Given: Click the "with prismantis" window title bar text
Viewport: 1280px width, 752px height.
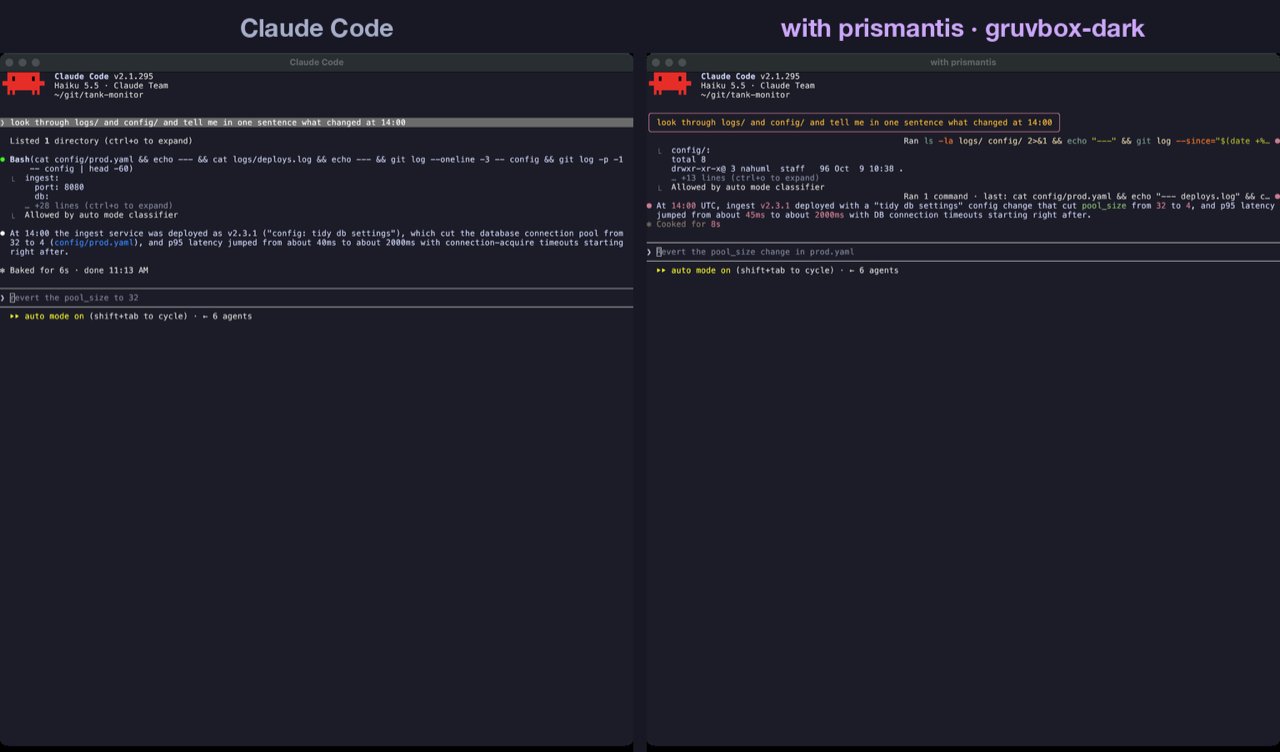Looking at the screenshot, I should pos(963,62).
